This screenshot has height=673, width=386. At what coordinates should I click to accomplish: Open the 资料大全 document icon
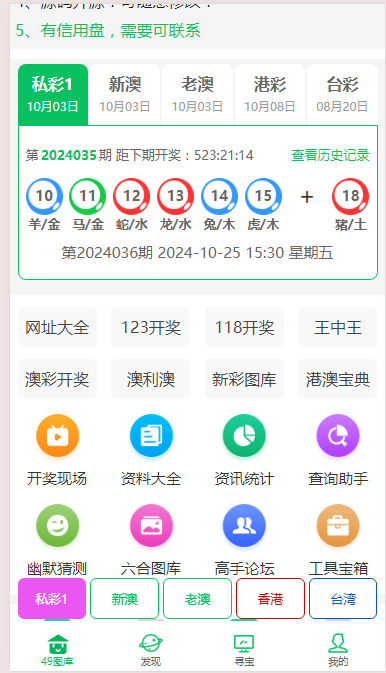tap(151, 436)
